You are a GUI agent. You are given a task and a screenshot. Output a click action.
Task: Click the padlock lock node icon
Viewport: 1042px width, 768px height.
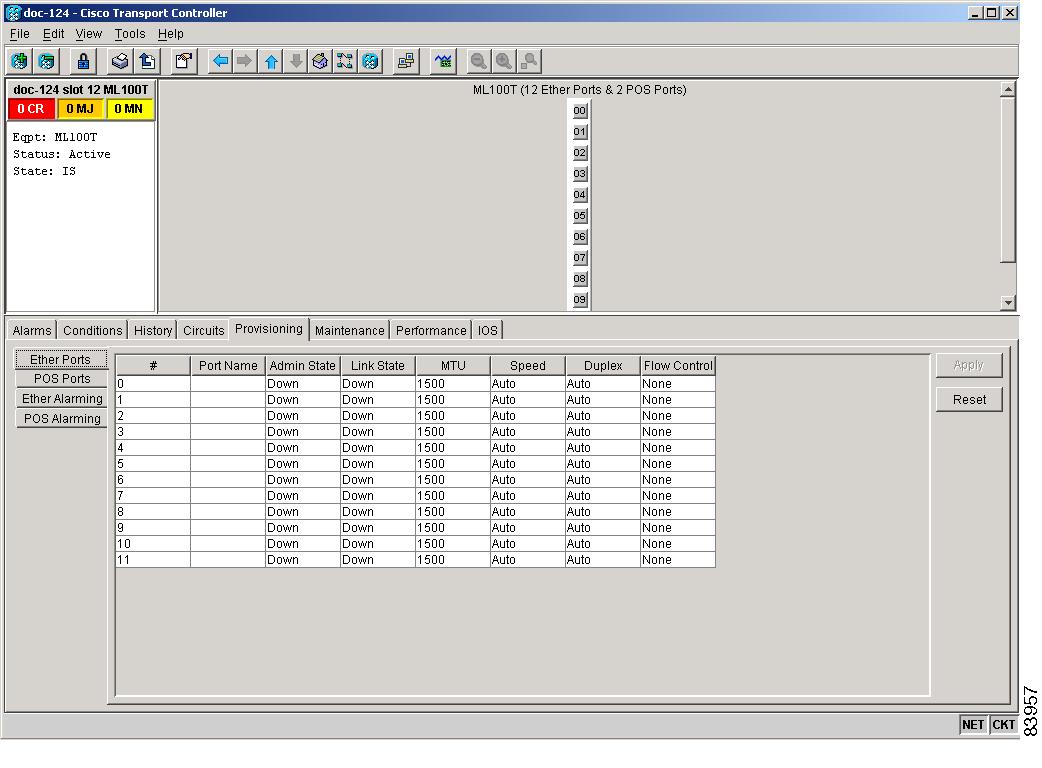tap(84, 62)
